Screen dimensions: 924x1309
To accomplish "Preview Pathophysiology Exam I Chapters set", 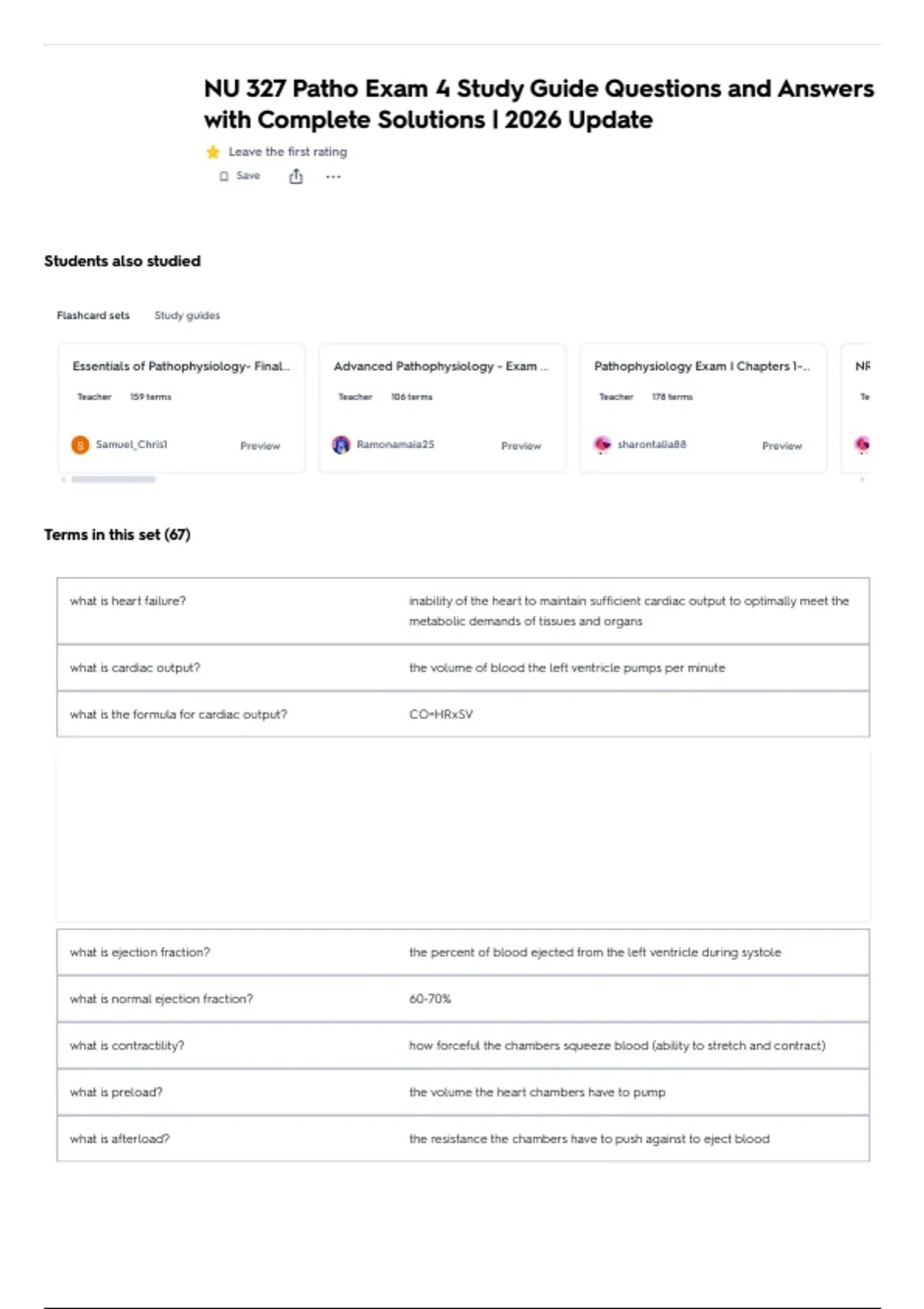I will coord(782,446).
